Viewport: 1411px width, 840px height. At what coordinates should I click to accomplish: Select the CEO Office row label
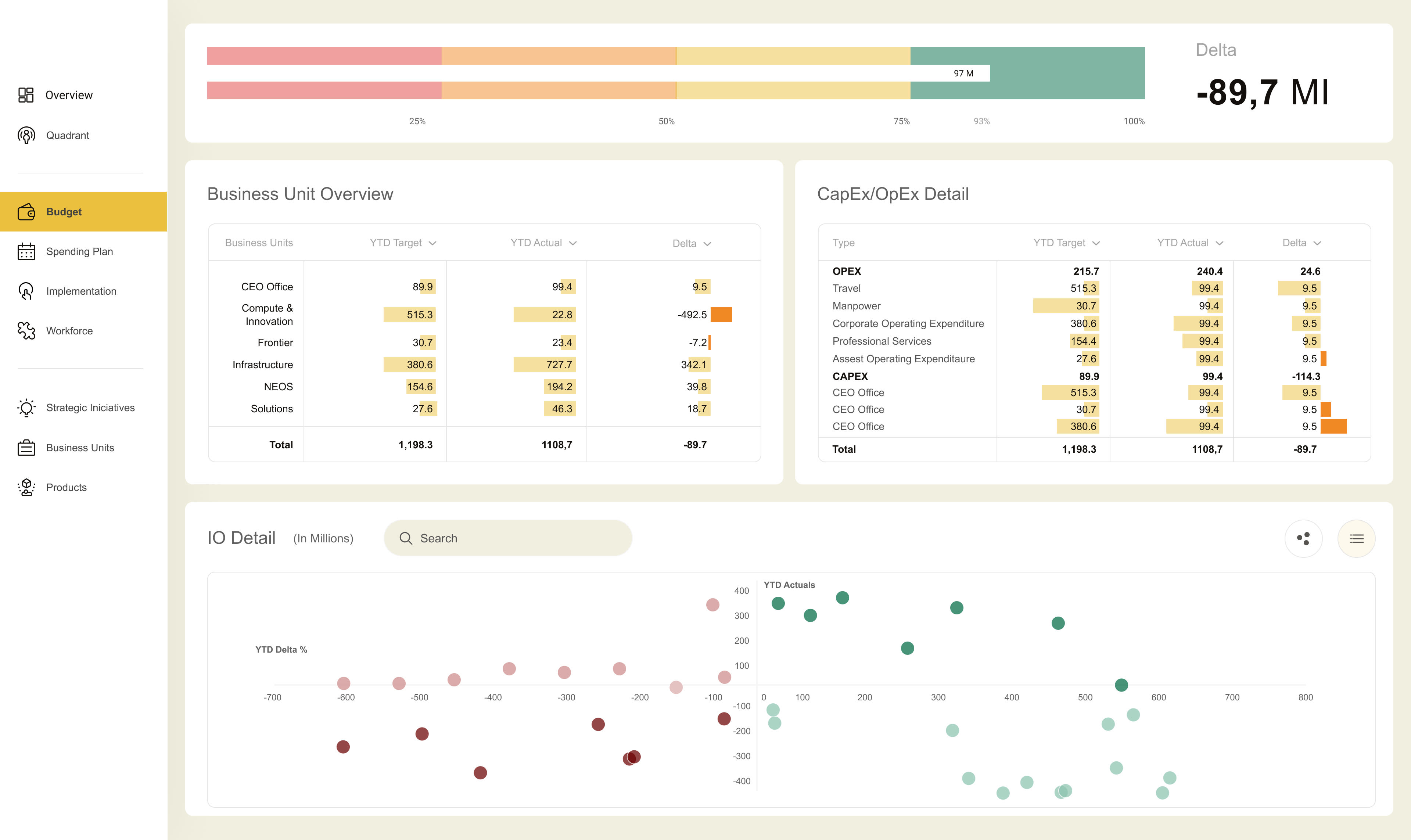[266, 287]
